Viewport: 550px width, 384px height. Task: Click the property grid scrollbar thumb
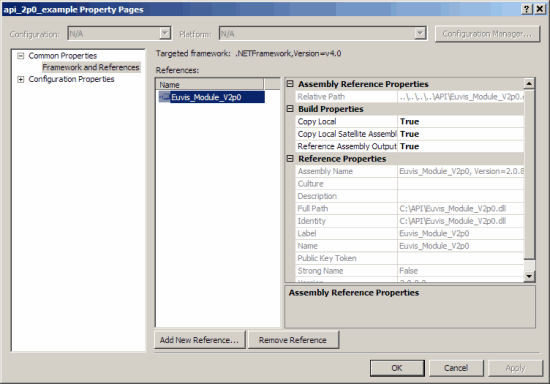click(x=529, y=175)
